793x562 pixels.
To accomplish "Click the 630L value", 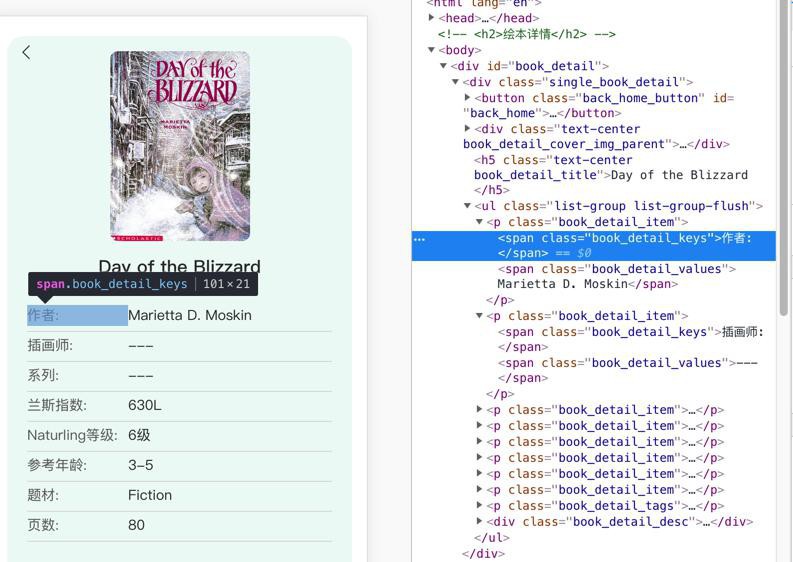I will click(145, 405).
